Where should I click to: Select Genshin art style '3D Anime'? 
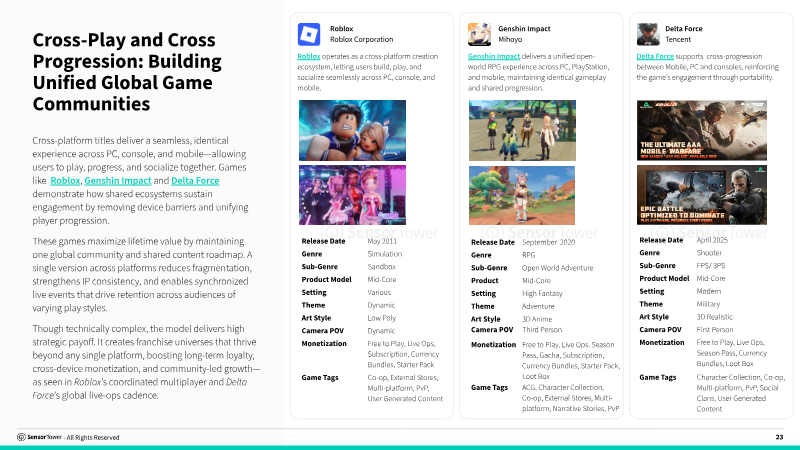[x=537, y=319]
